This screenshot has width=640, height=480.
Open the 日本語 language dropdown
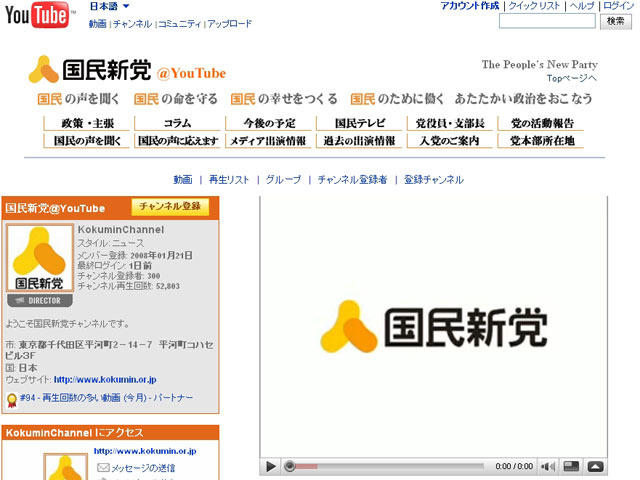click(x=109, y=6)
